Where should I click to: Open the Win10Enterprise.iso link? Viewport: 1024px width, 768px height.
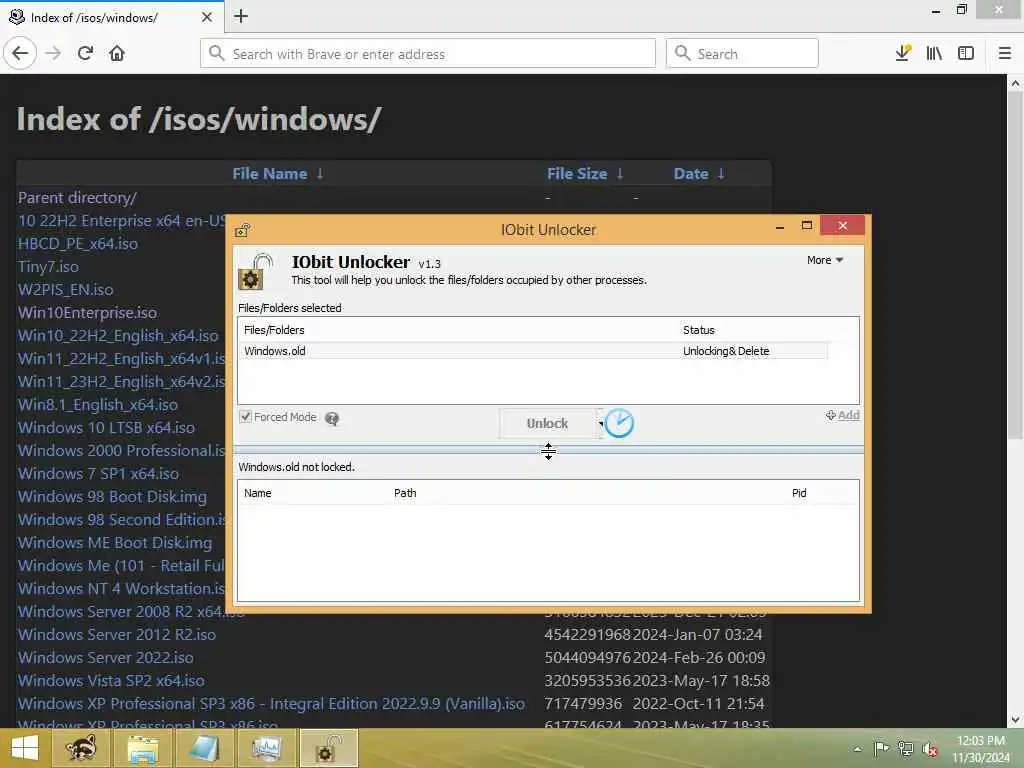[88, 312]
